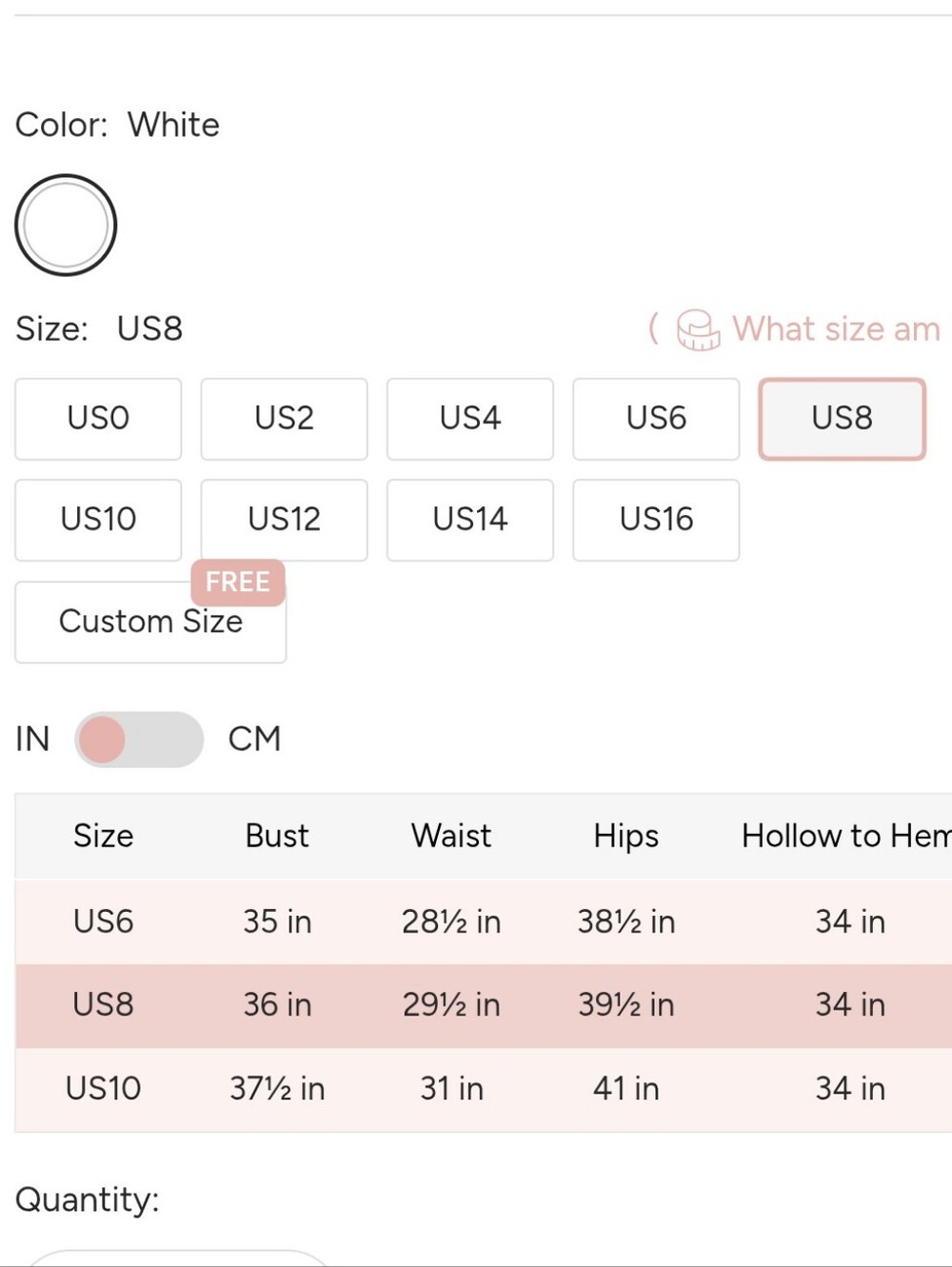This screenshot has height=1267, width=952.
Task: Click the US8 row in size chart
Action: pyautogui.click(x=484, y=1005)
